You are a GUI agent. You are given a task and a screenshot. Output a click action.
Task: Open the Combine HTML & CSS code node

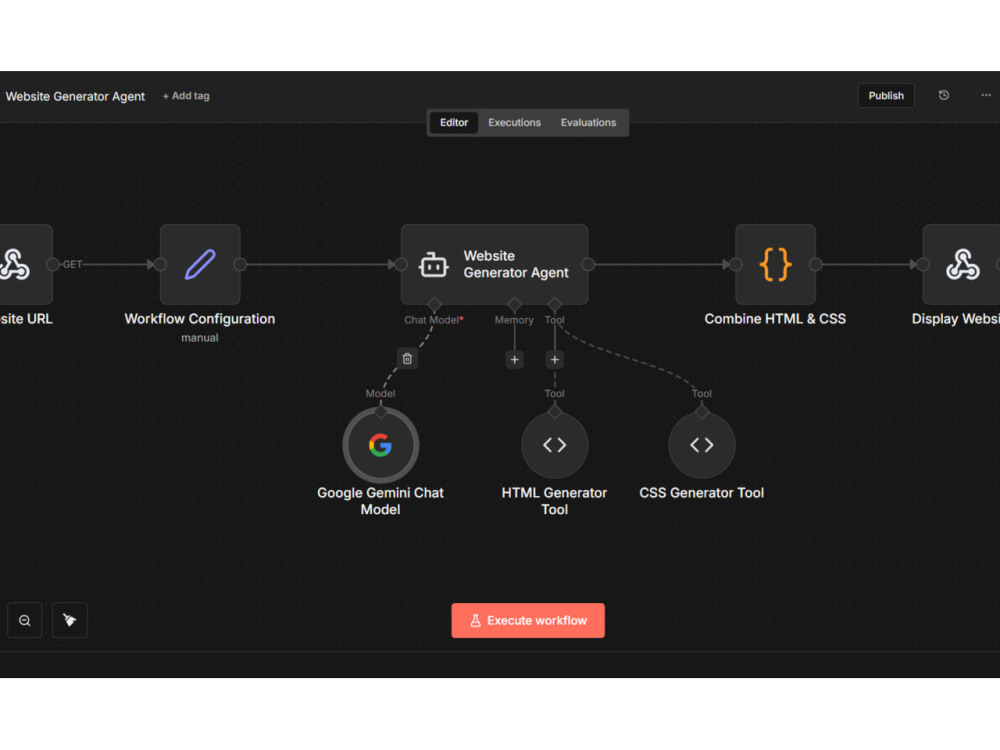tap(775, 264)
